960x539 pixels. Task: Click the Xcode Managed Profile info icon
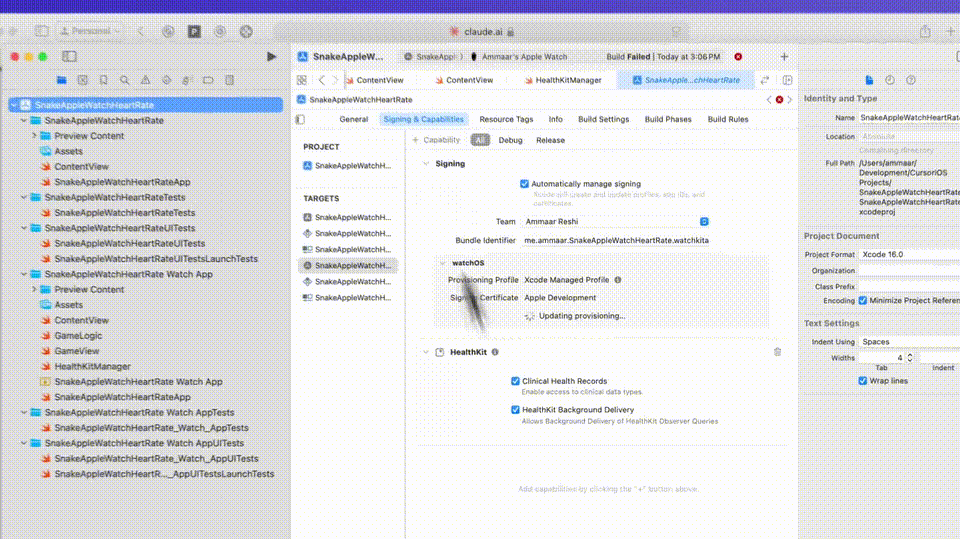618,280
